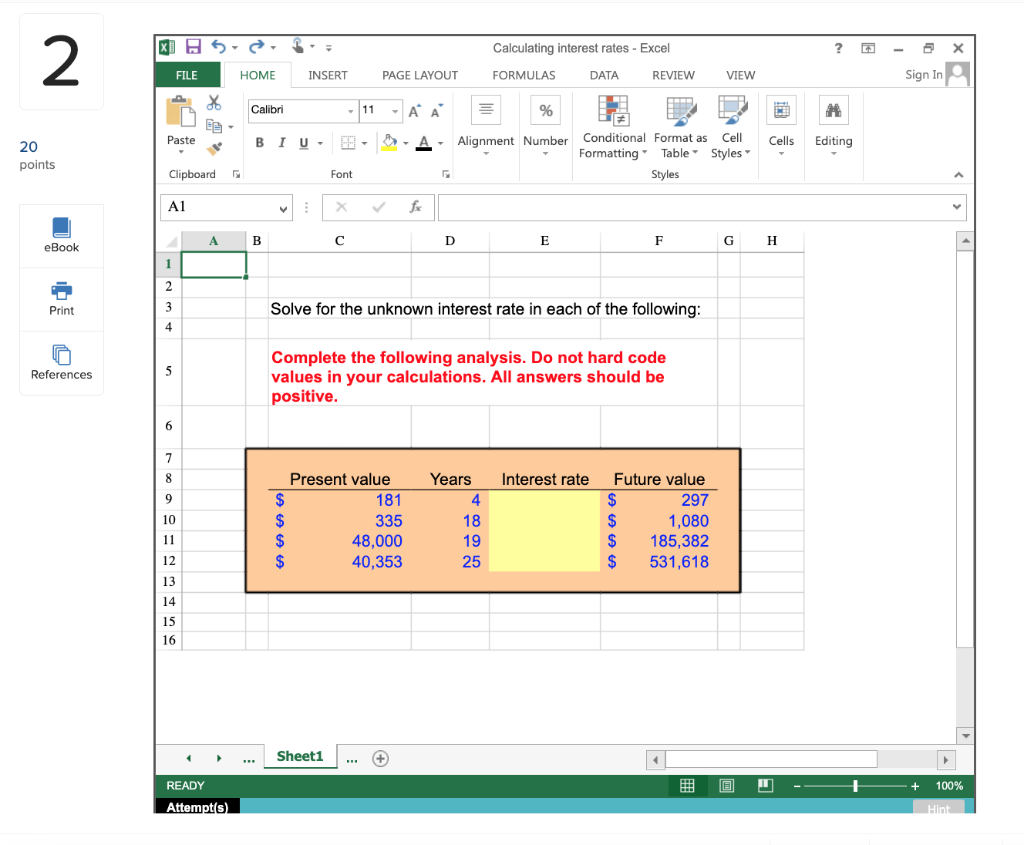This screenshot has height=845, width=1024.
Task: Switch to the REVIEW tab
Action: [673, 75]
